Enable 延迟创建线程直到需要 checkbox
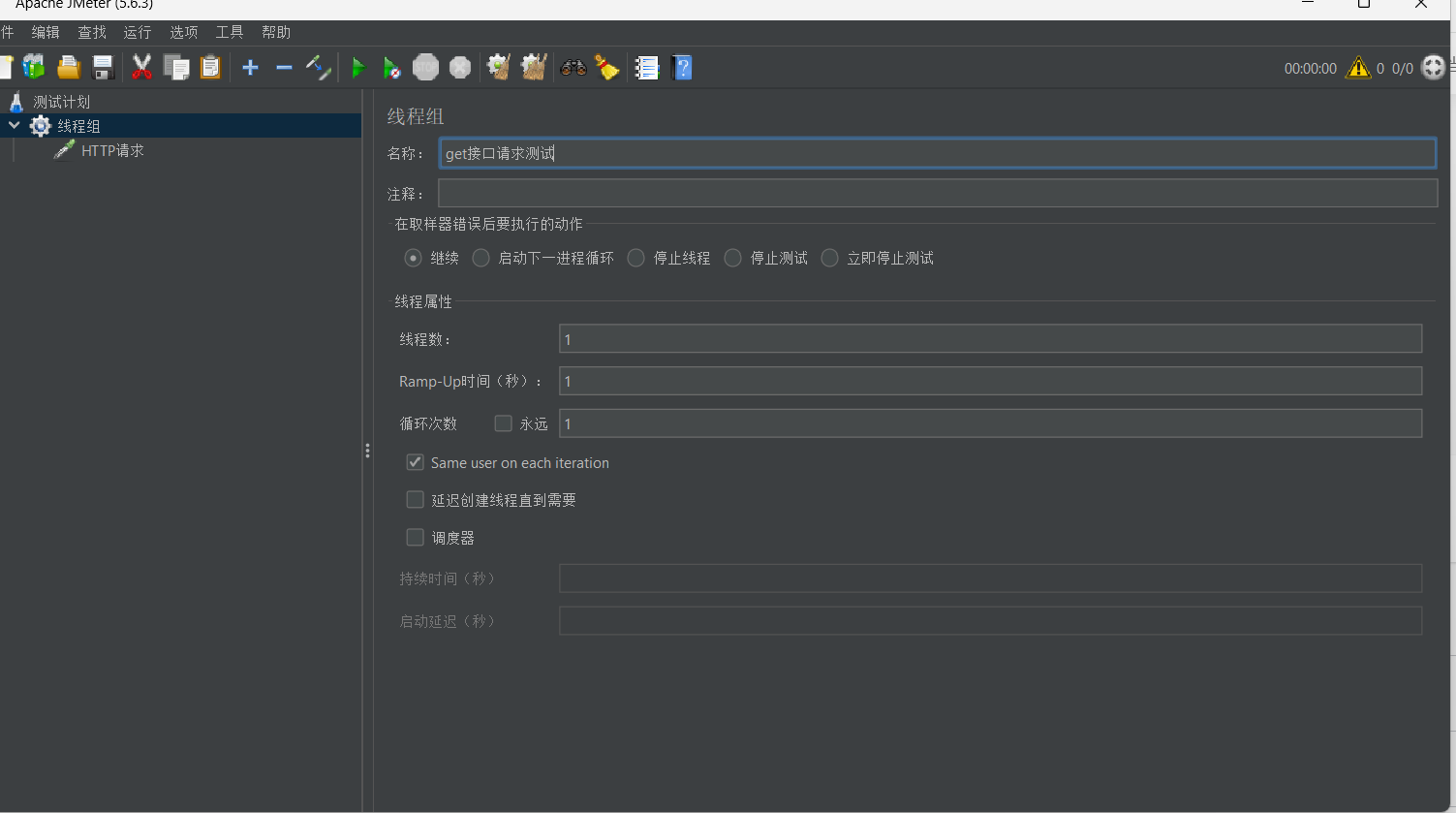 click(x=416, y=500)
